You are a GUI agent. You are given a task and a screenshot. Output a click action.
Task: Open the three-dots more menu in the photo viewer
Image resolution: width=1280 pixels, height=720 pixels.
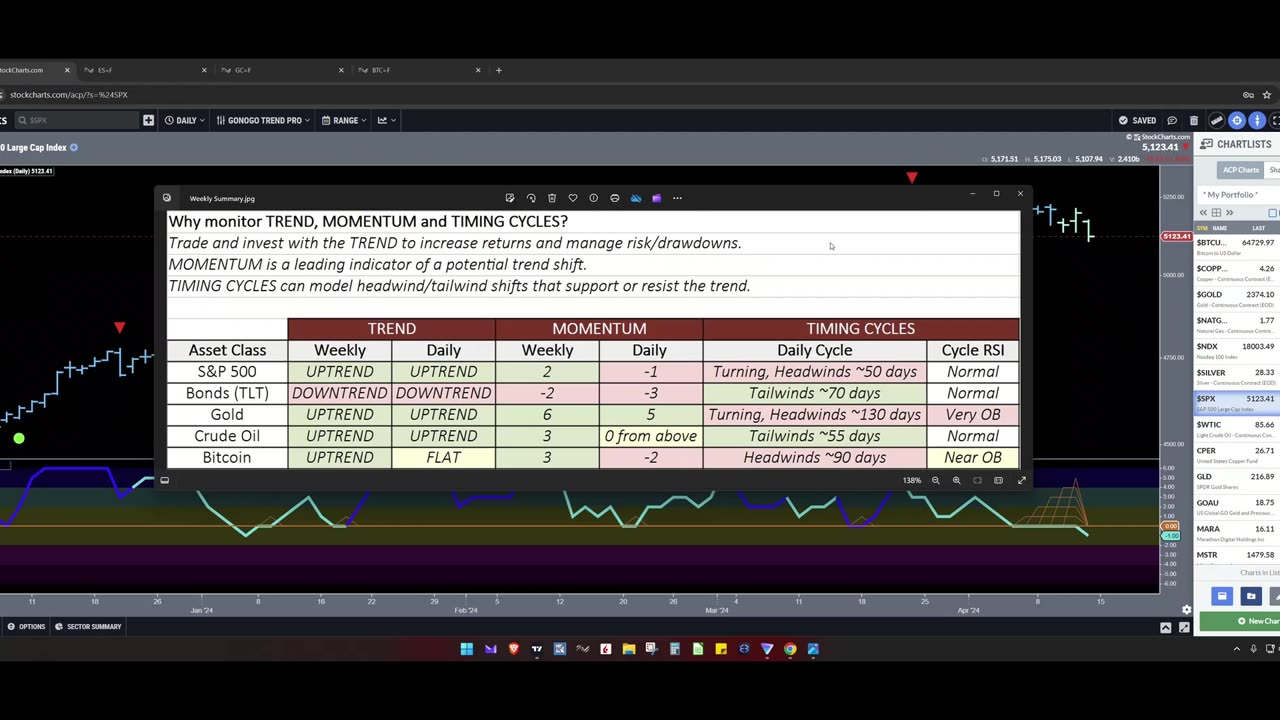(x=677, y=198)
